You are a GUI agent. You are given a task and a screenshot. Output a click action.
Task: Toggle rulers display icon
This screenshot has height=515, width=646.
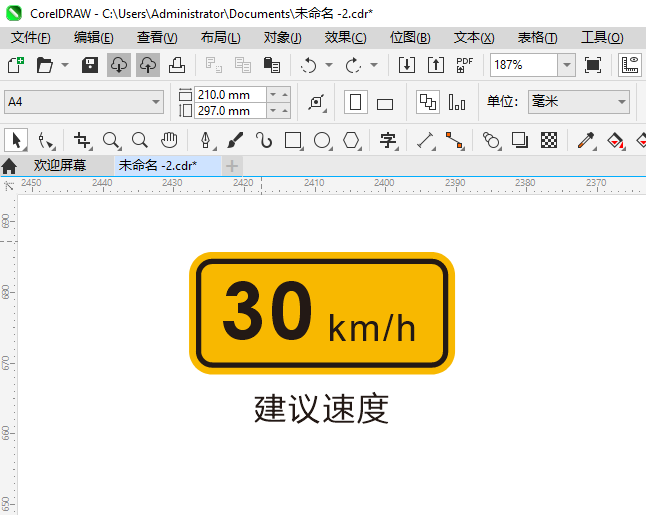pyautogui.click(x=630, y=65)
